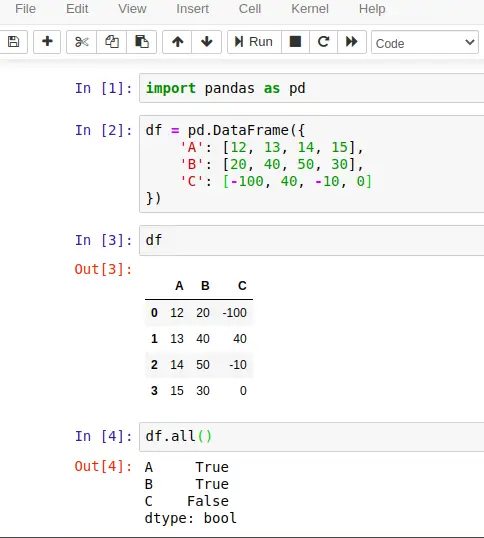The height and width of the screenshot is (538, 484).
Task: Select value 12 in column A
Action: tap(177, 313)
